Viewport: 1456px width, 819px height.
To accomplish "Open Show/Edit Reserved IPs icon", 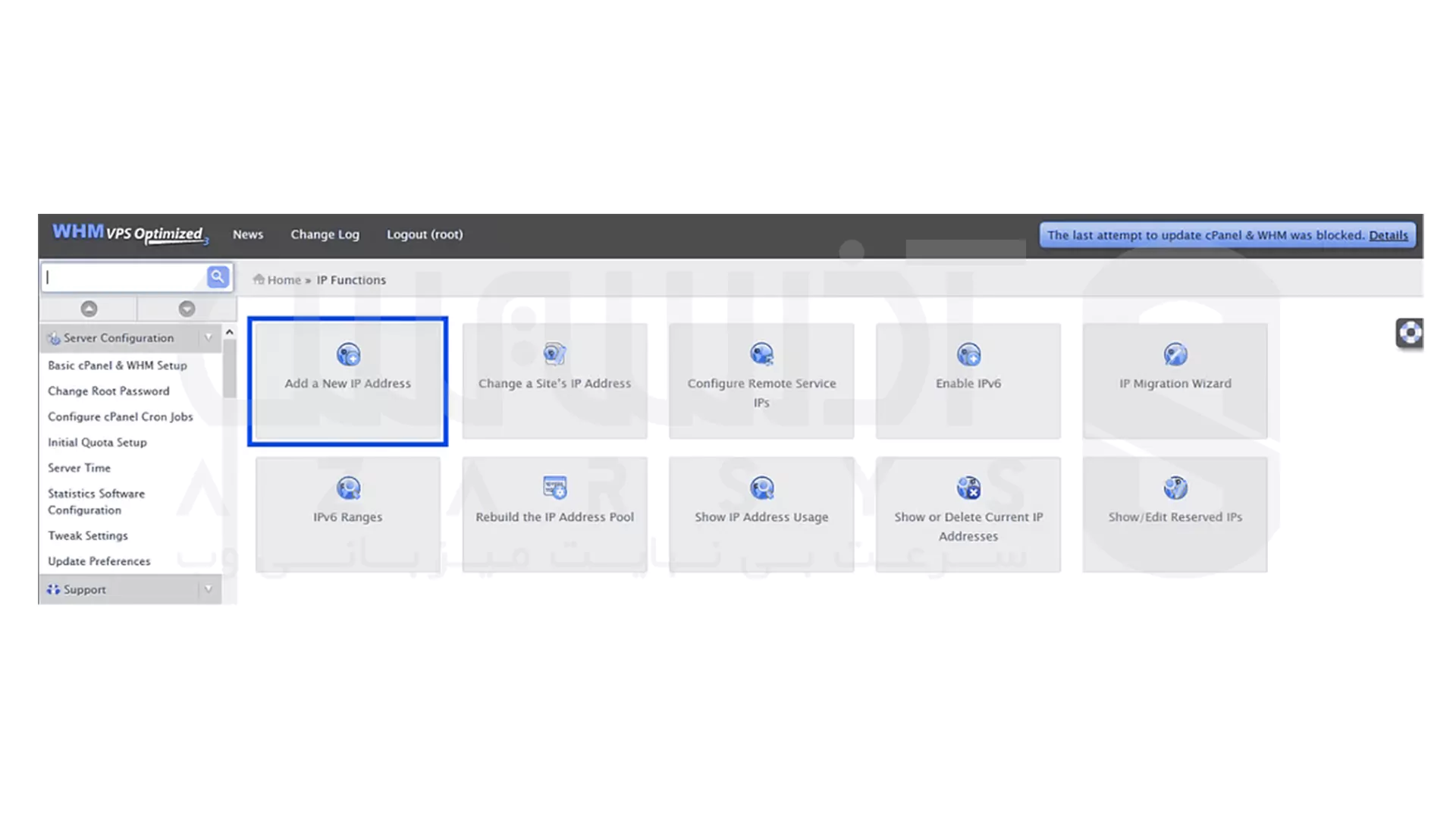I will point(1175,488).
